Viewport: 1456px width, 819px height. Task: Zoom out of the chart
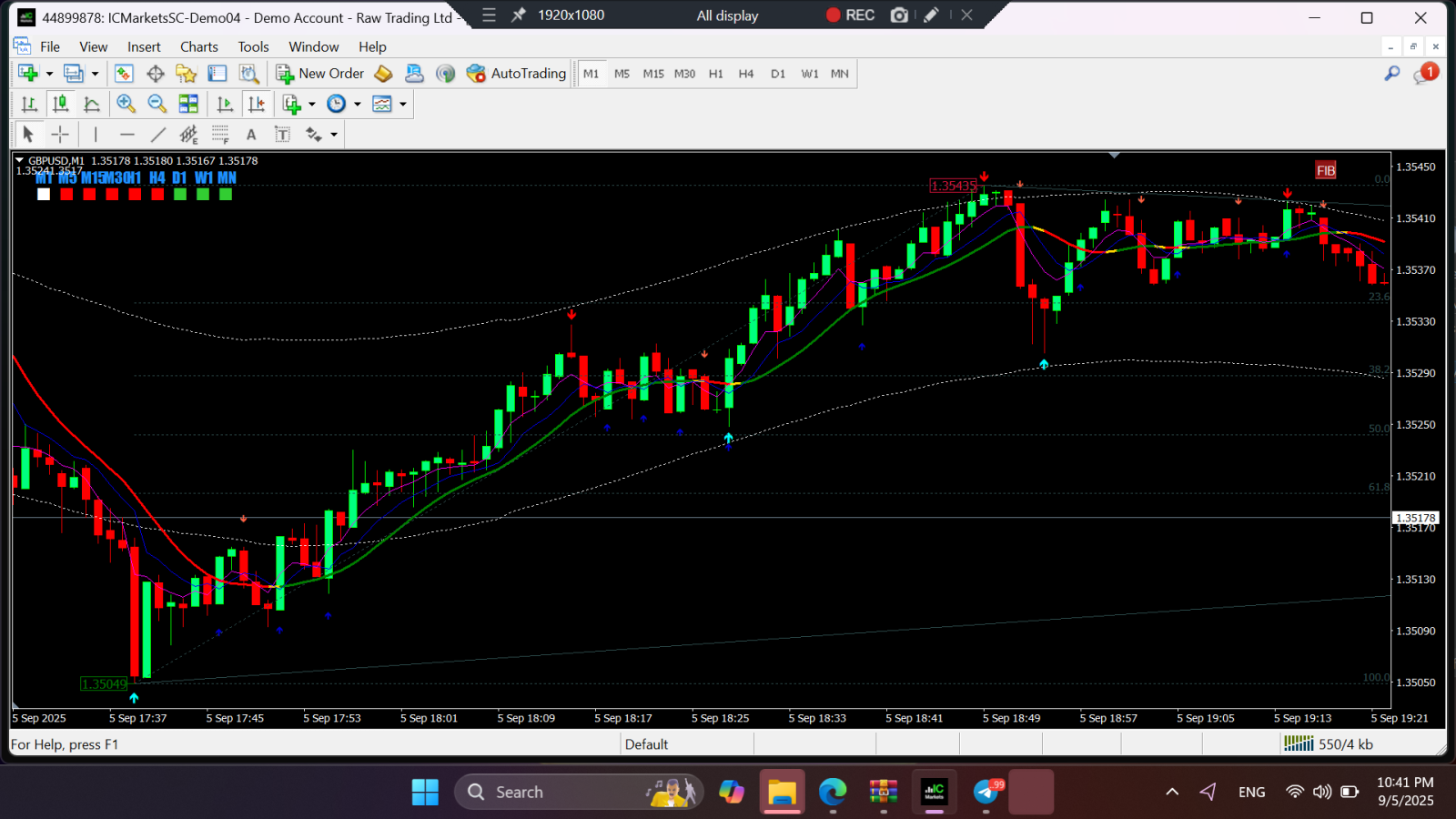click(x=157, y=104)
